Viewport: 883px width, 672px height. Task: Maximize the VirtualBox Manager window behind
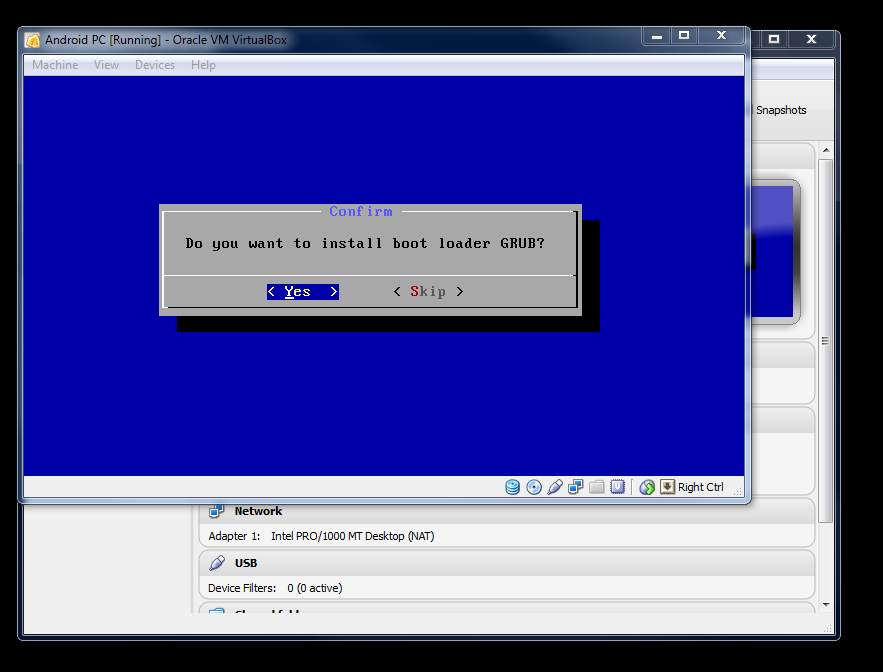click(x=774, y=39)
